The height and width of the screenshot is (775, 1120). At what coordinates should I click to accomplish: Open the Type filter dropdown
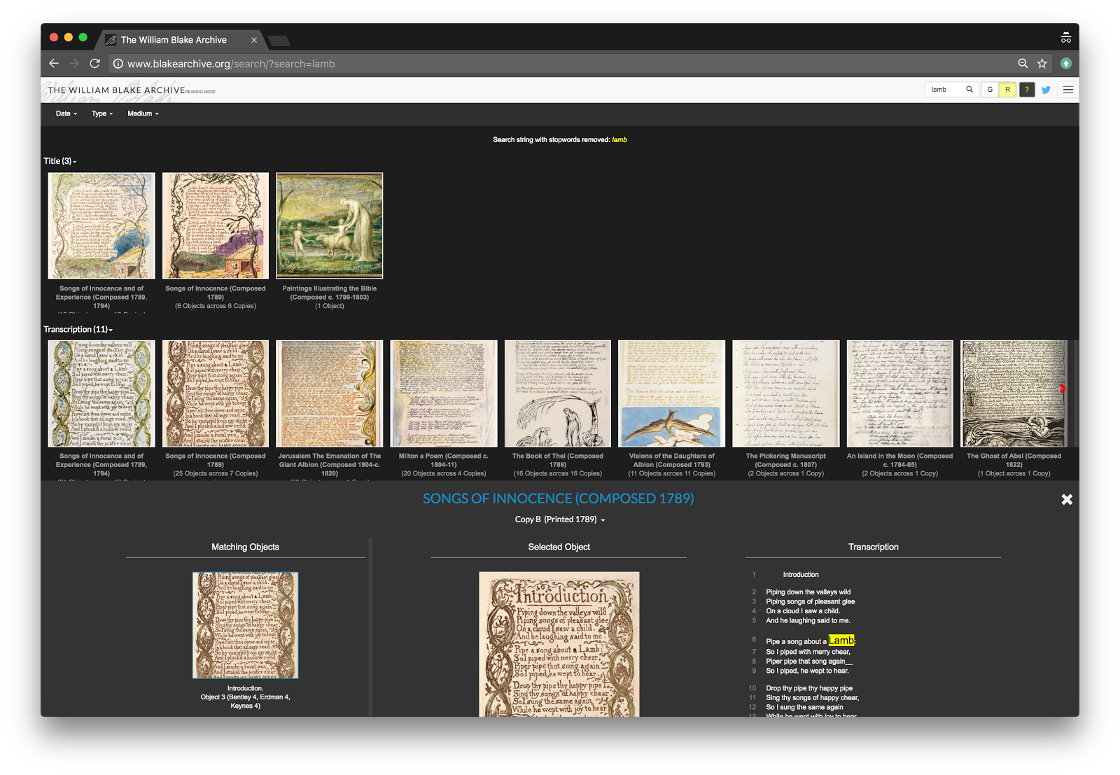[101, 114]
